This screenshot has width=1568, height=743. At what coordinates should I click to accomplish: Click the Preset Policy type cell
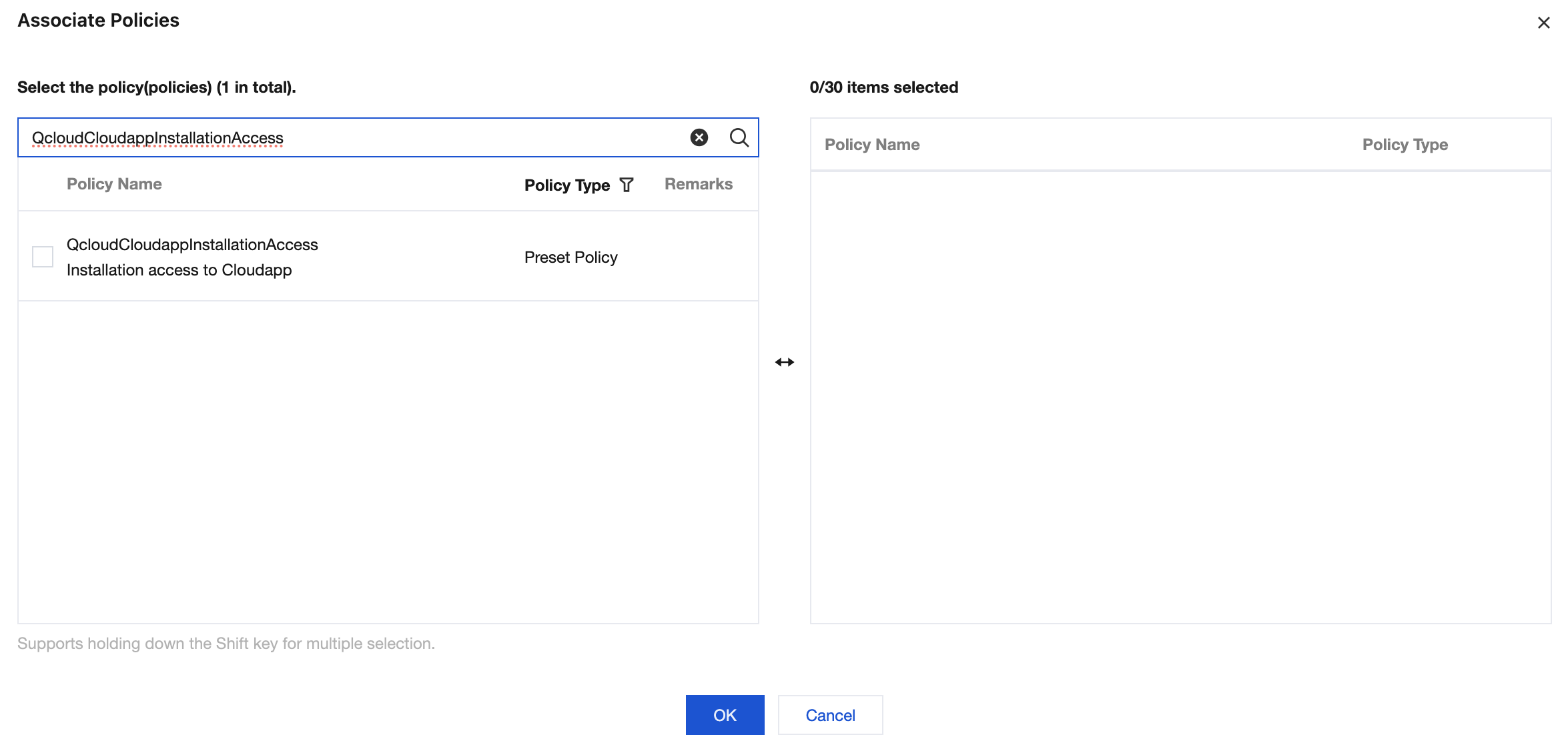coord(570,257)
